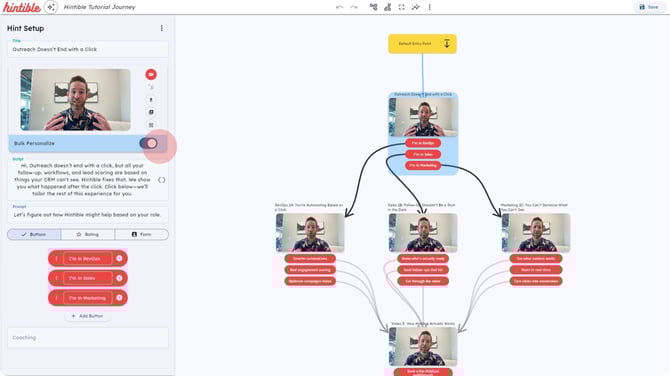Remove the I'm in Sales button
670x376 pixels.
pos(119,278)
